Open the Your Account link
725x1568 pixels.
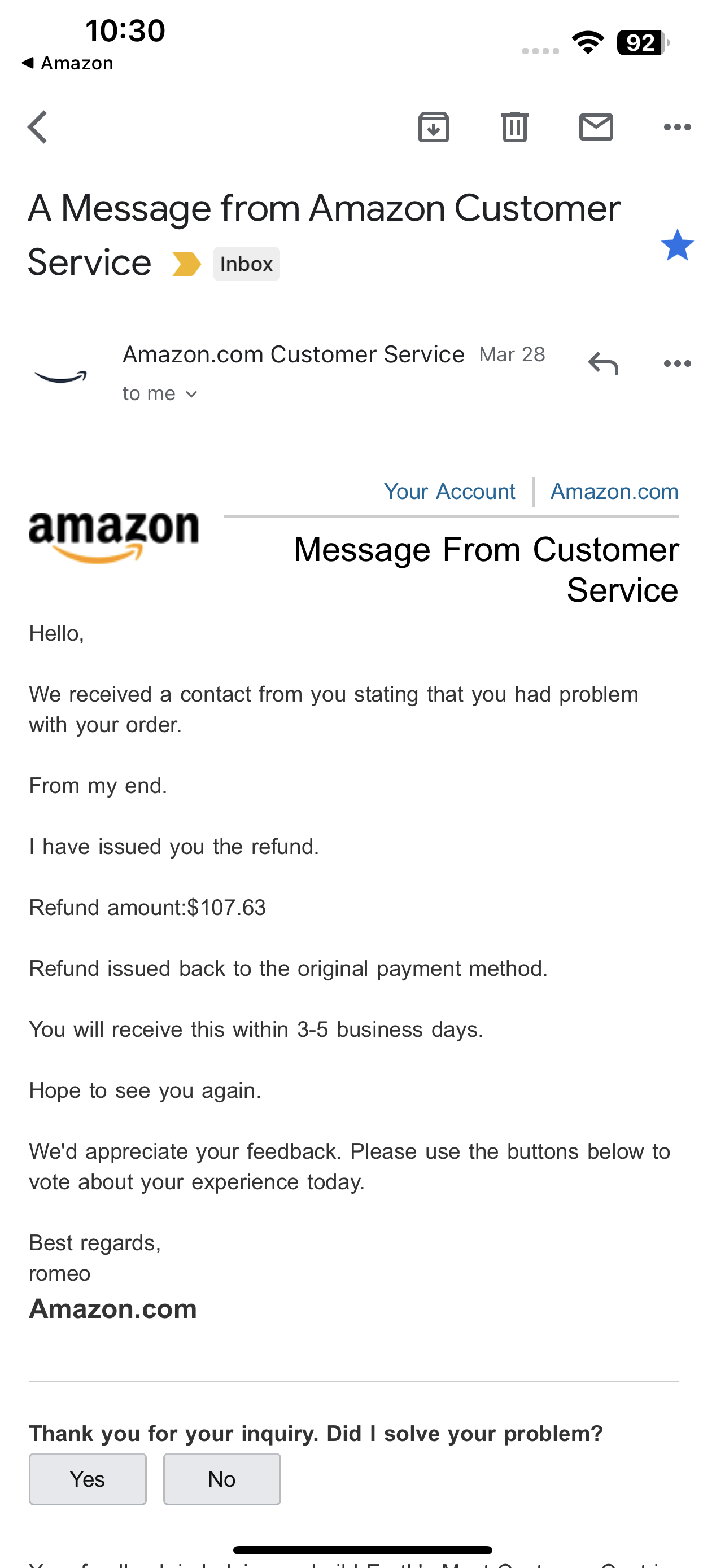click(449, 490)
